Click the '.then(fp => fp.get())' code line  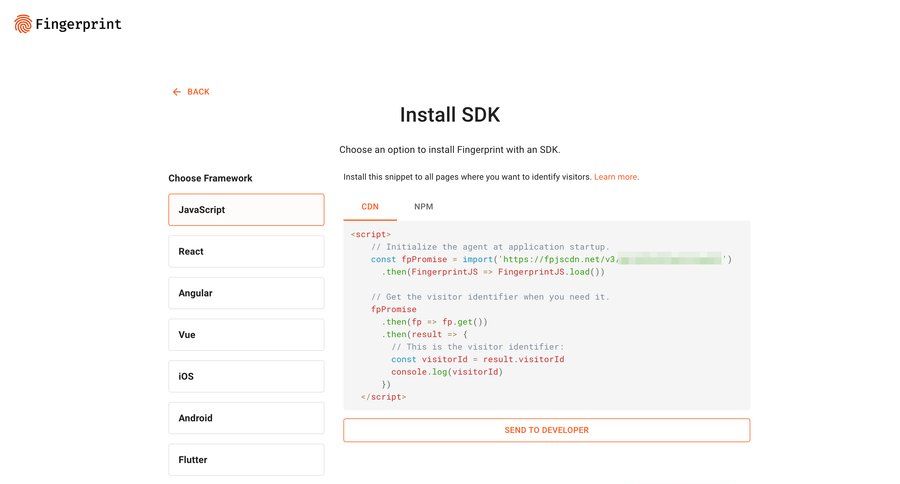click(435, 322)
